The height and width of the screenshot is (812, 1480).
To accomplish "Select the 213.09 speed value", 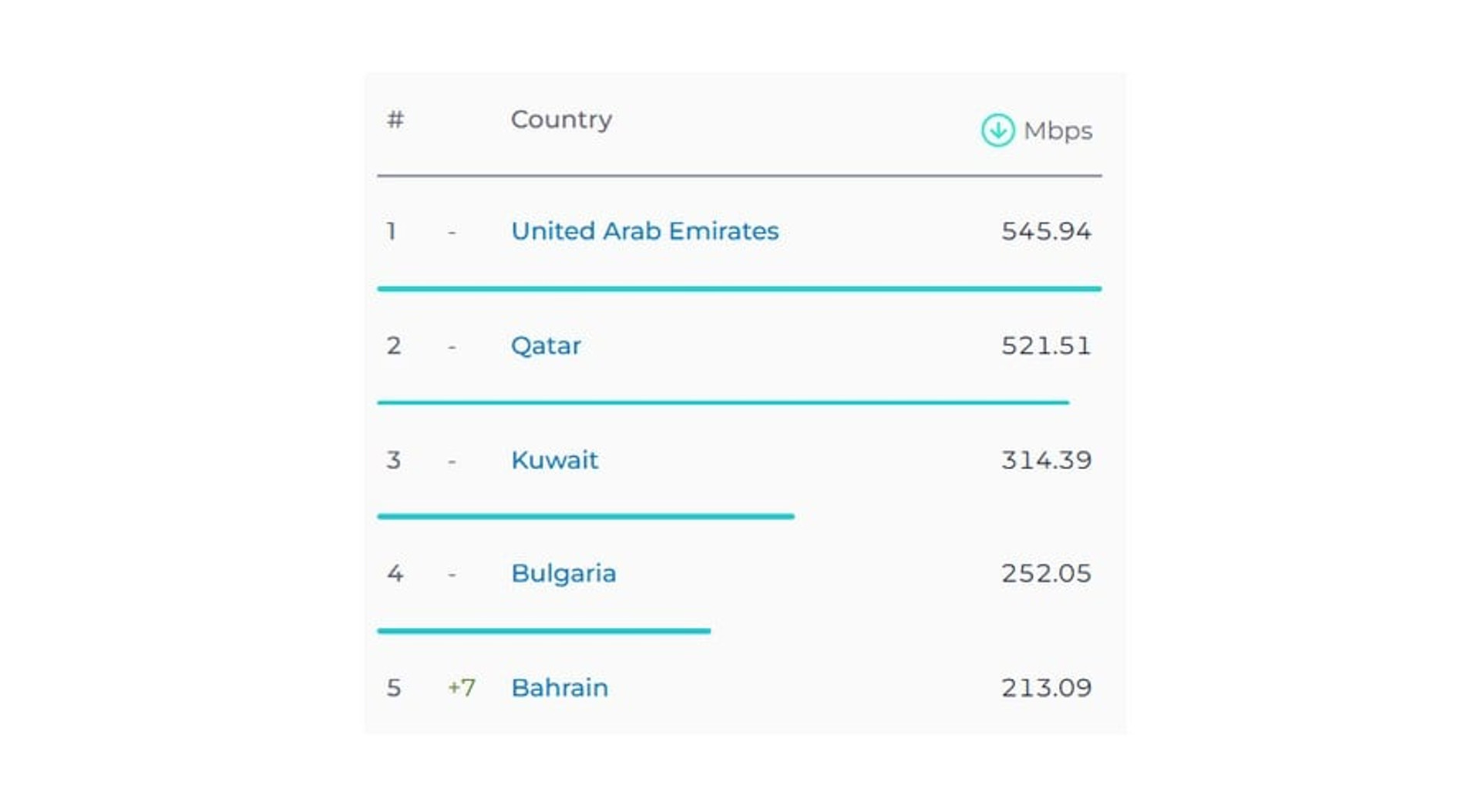I will click(x=1046, y=688).
